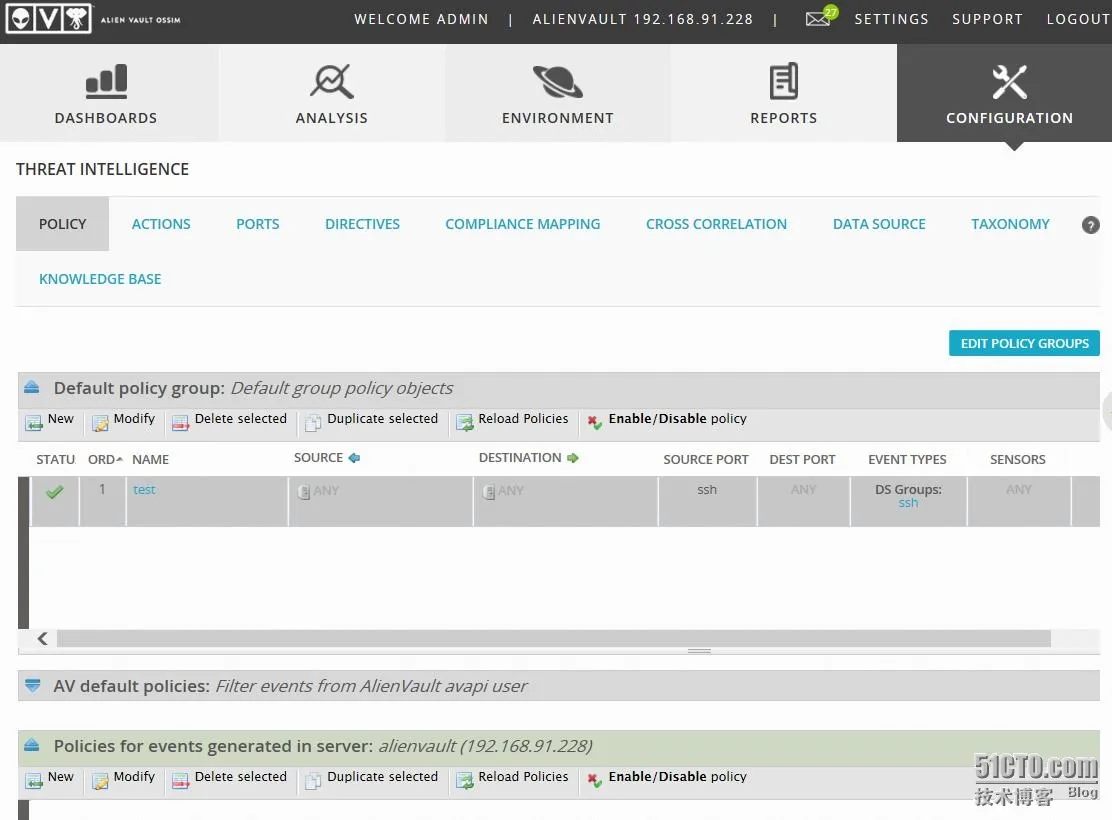Click Reload Policies in server policies toolbar

512,778
